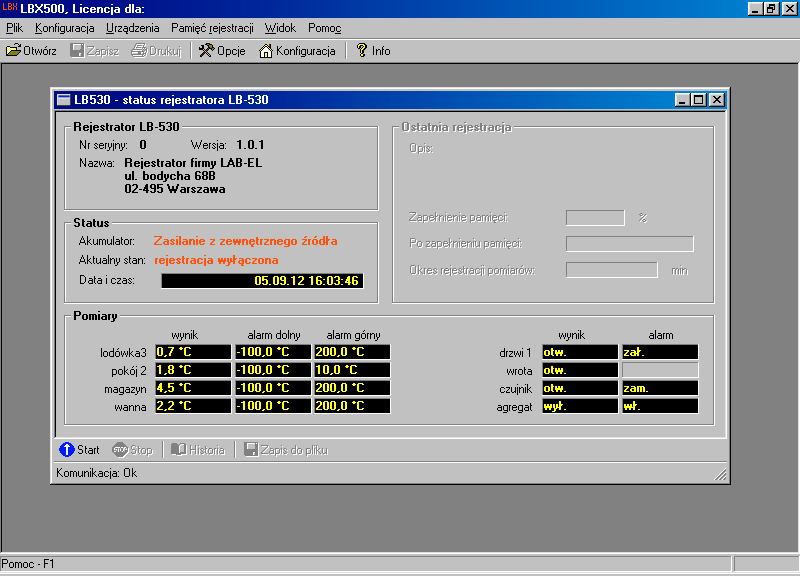The image size is (800, 576).
Task: Click wrota result otw.
Action: tap(580, 370)
